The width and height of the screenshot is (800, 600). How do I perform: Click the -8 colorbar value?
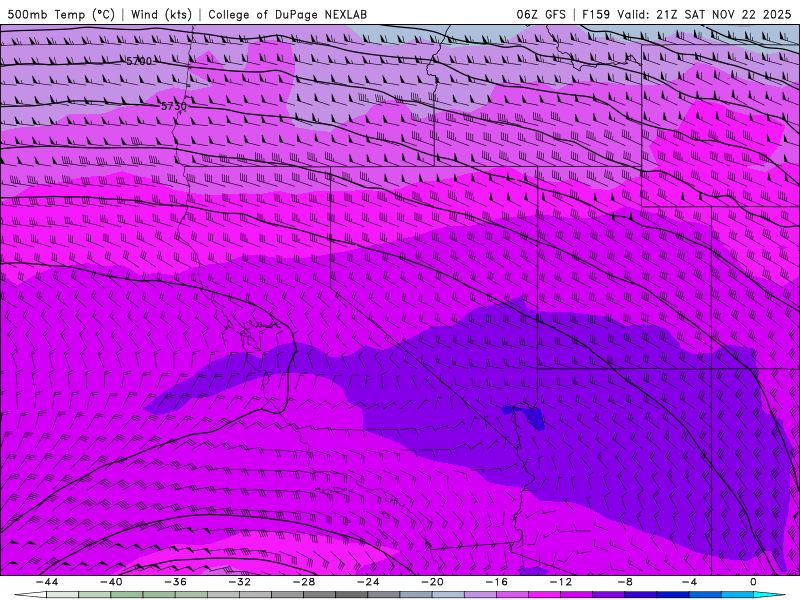pos(625,582)
